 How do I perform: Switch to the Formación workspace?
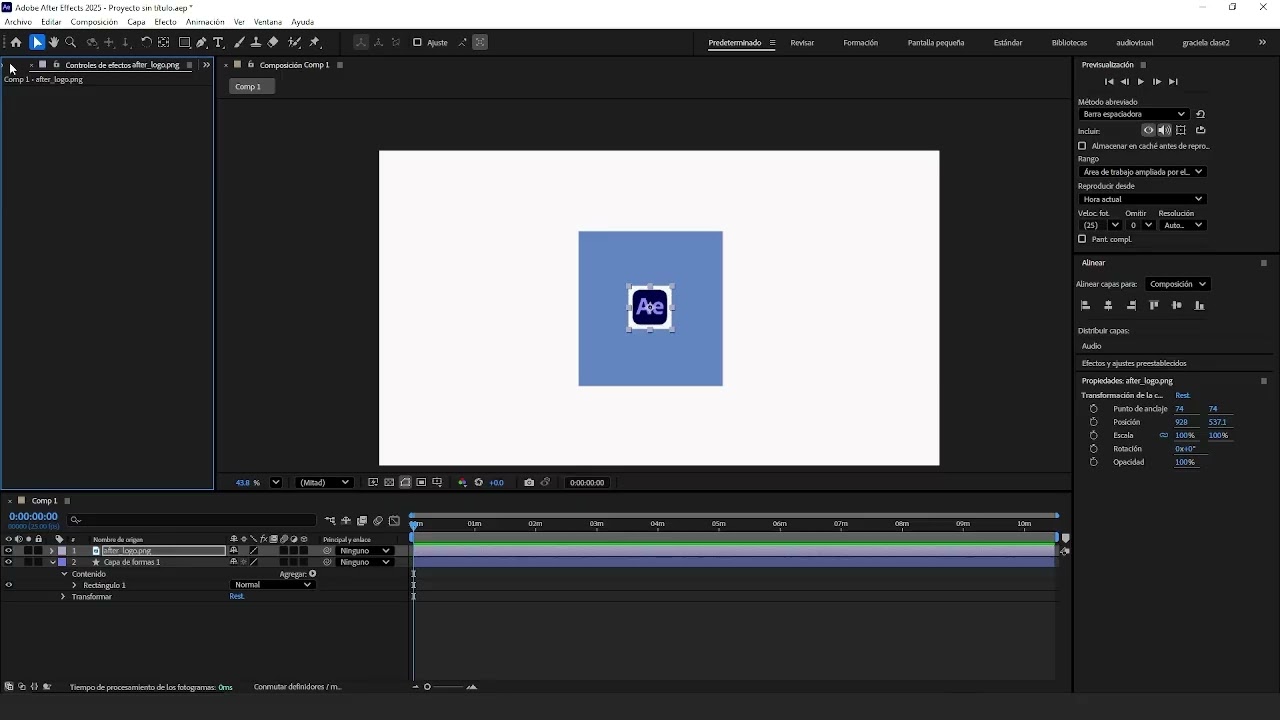pyautogui.click(x=860, y=43)
